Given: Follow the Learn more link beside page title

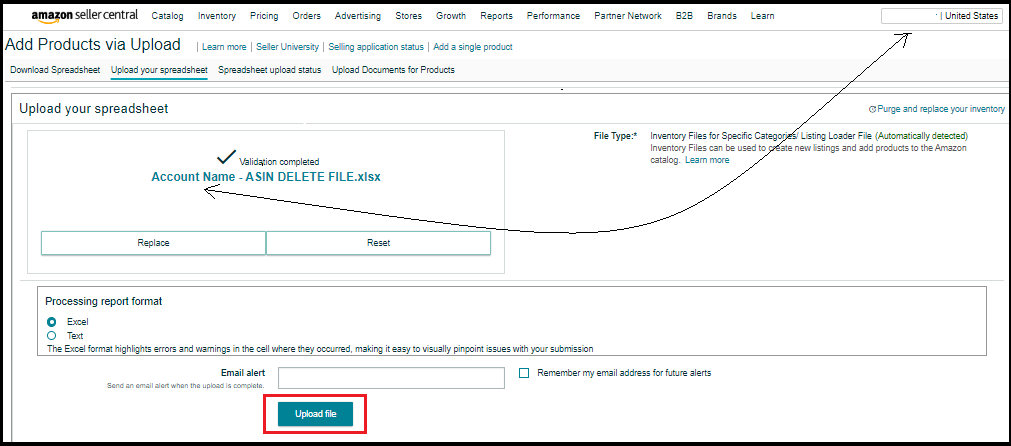Looking at the screenshot, I should (224, 47).
